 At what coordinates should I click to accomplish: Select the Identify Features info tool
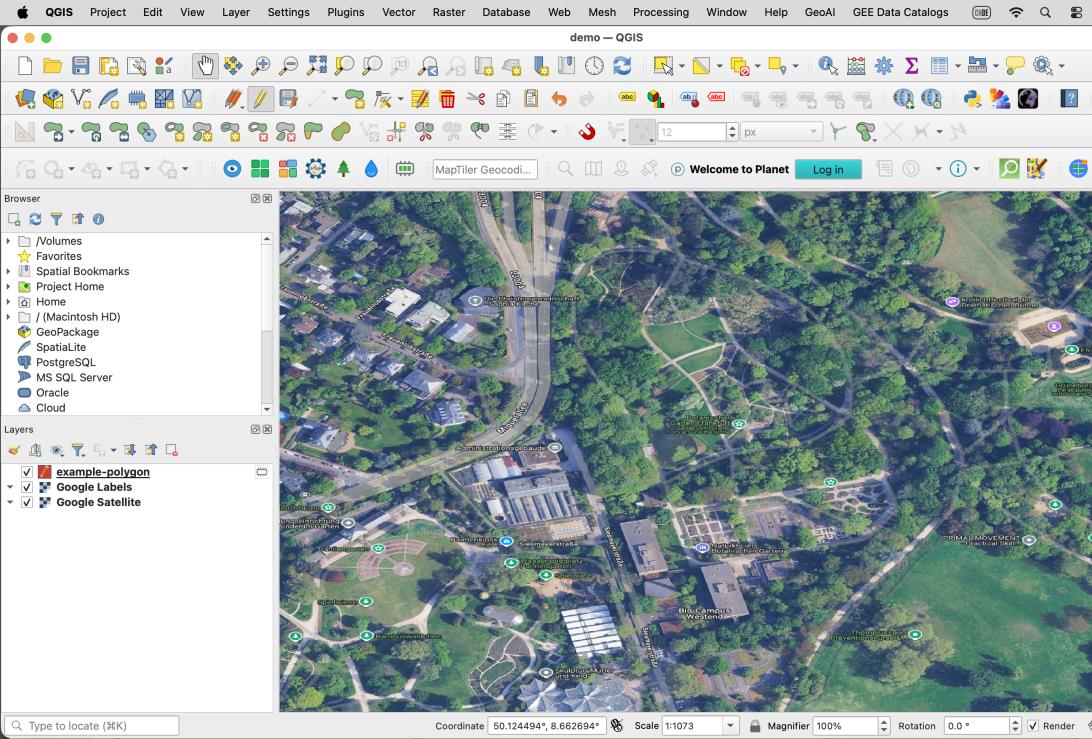click(x=827, y=66)
